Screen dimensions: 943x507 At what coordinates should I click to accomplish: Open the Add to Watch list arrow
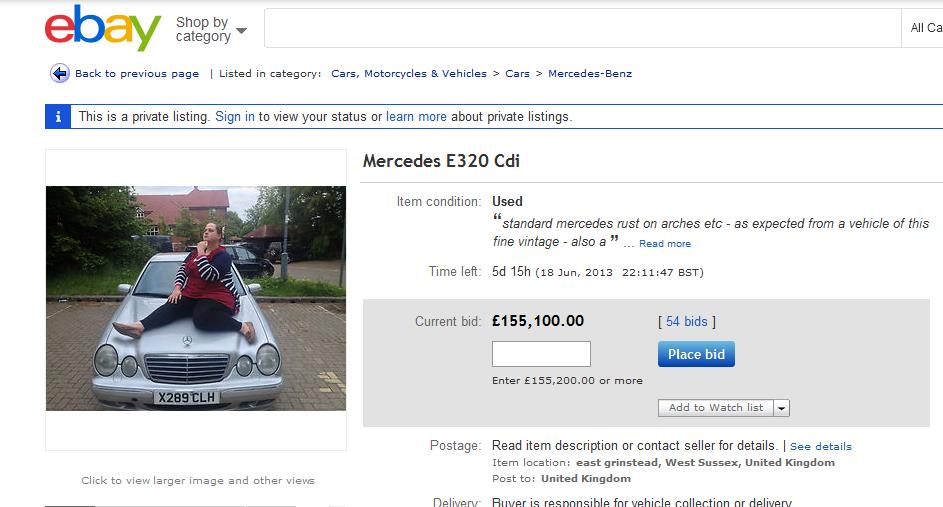coord(782,408)
